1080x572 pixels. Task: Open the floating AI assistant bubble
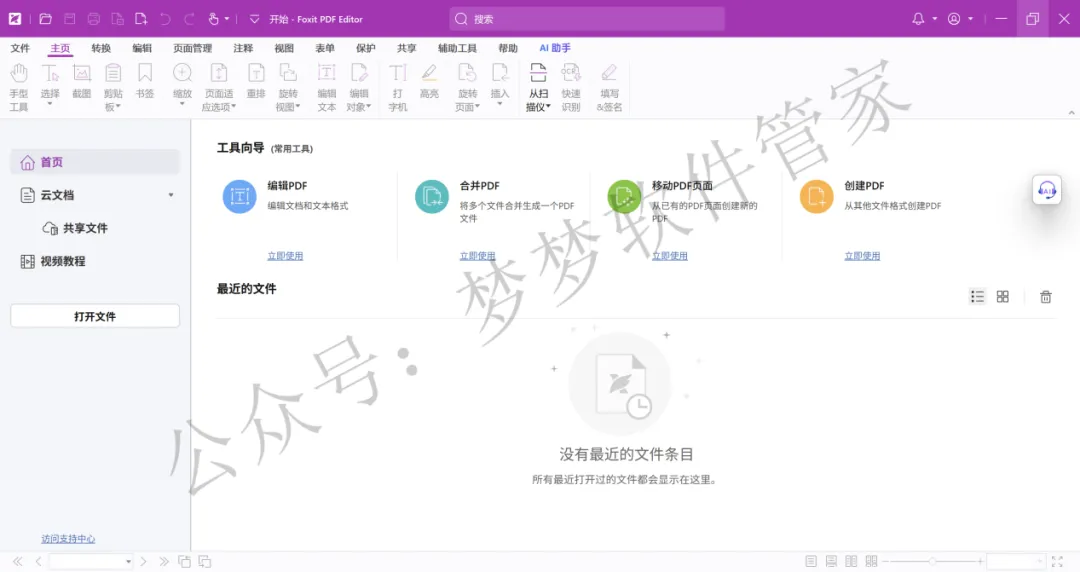[x=1047, y=190]
